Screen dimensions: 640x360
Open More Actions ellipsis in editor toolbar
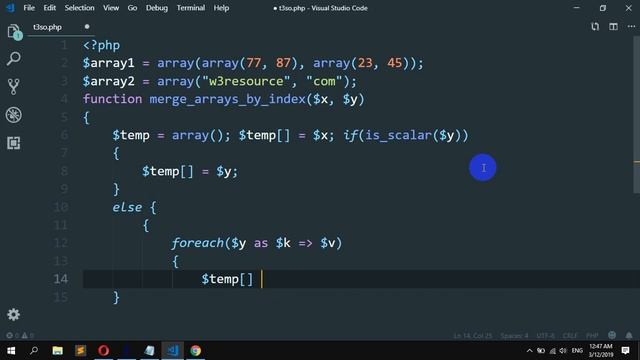[x=631, y=27]
